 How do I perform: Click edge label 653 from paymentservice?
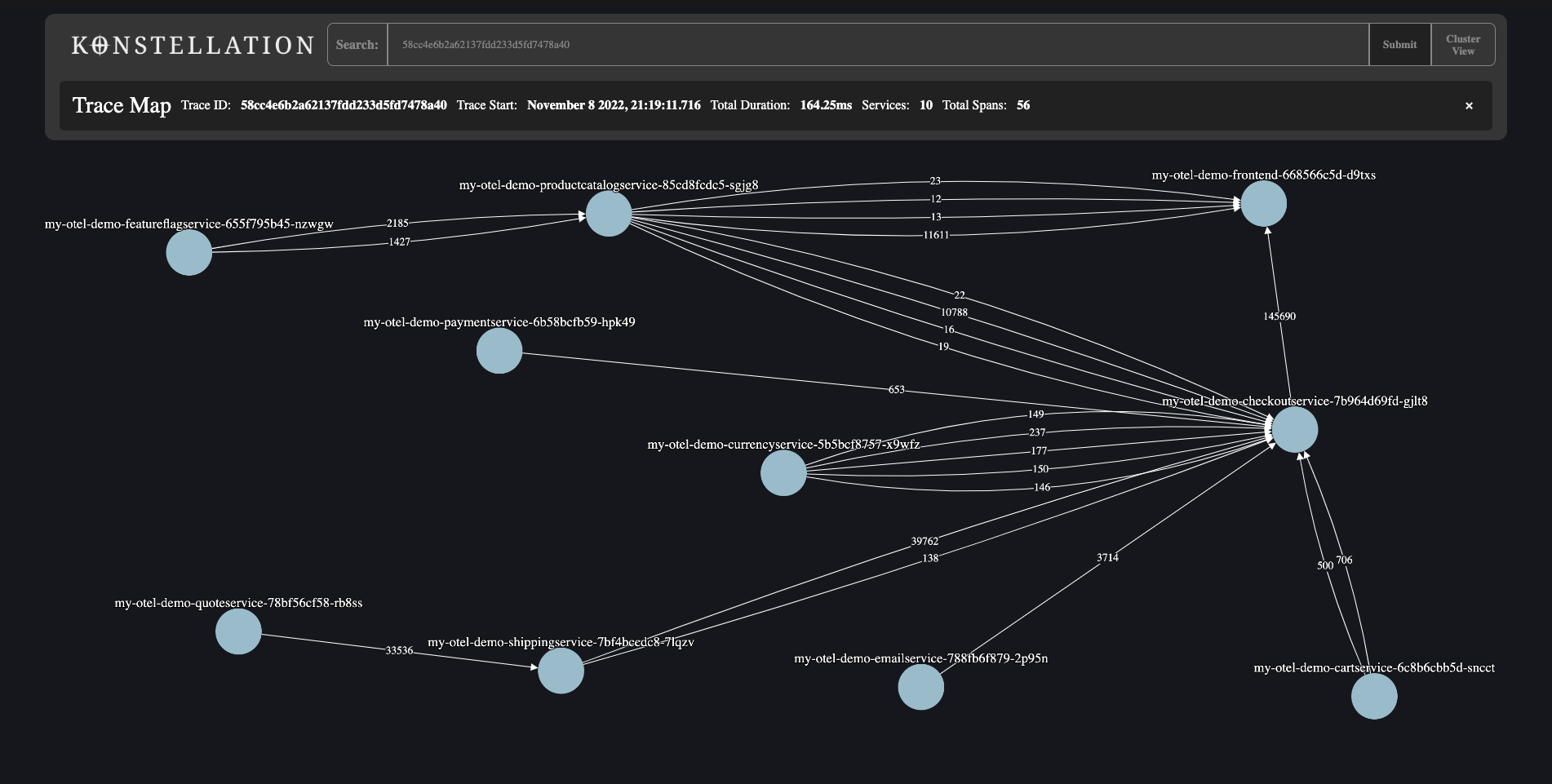point(896,390)
